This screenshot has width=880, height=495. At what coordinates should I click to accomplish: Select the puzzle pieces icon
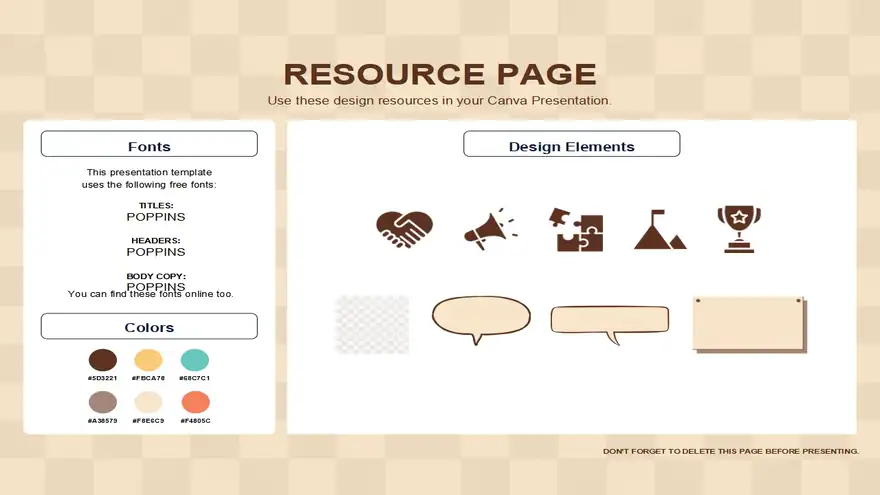(576, 230)
